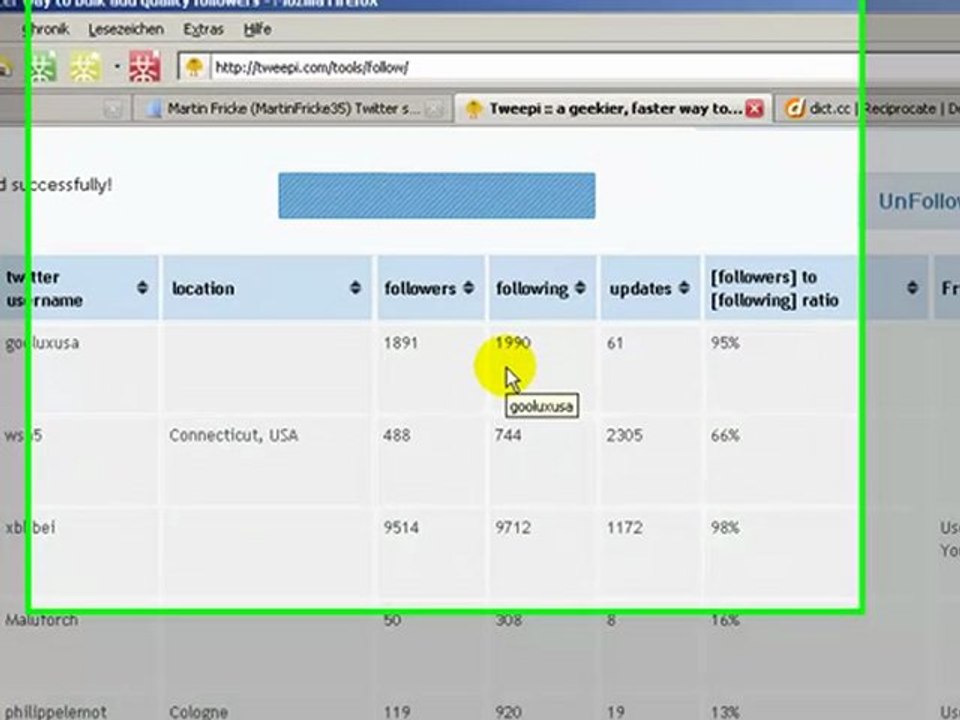
Task: Sort table by following column
Action: click(x=542, y=288)
